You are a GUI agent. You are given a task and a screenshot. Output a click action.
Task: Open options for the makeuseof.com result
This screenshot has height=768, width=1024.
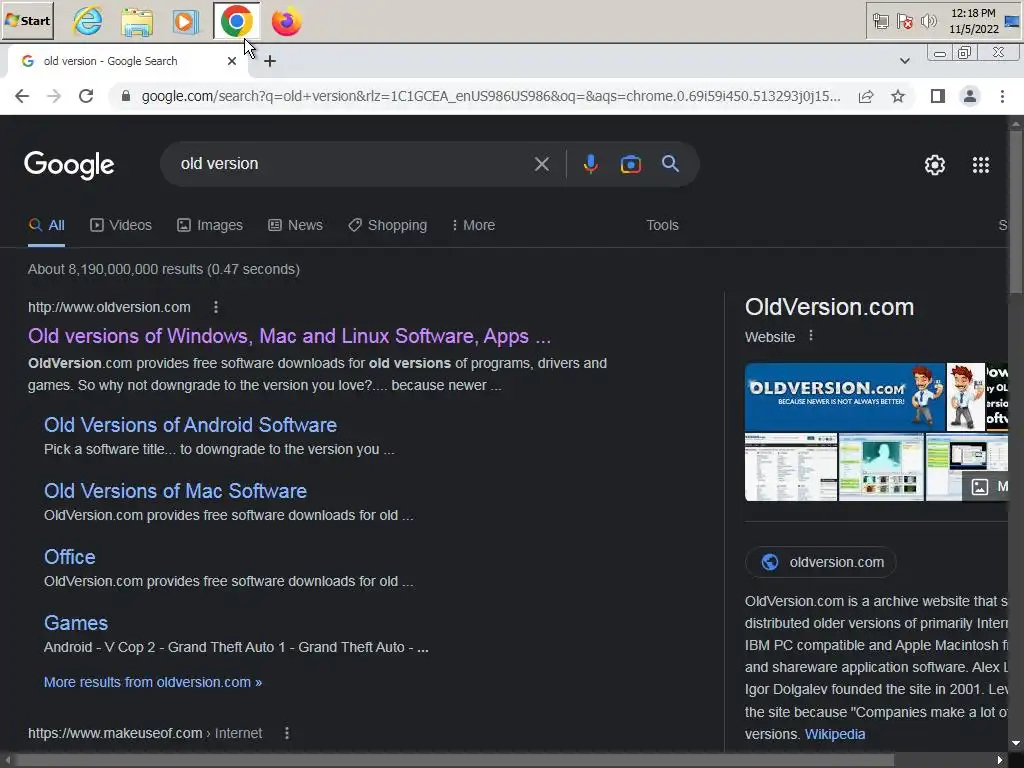pos(287,733)
